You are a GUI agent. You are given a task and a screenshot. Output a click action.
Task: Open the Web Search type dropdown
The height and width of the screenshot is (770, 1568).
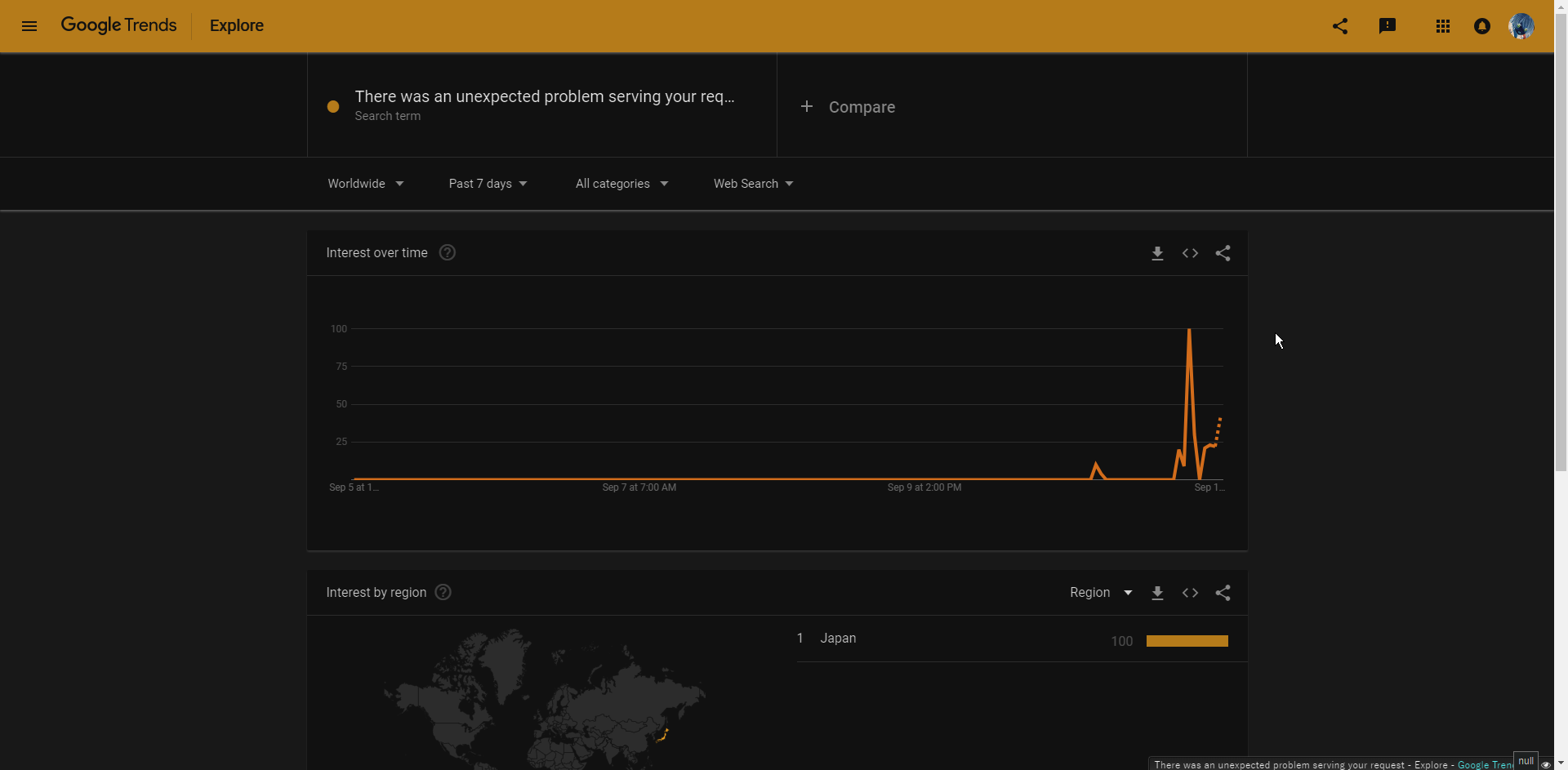753,184
